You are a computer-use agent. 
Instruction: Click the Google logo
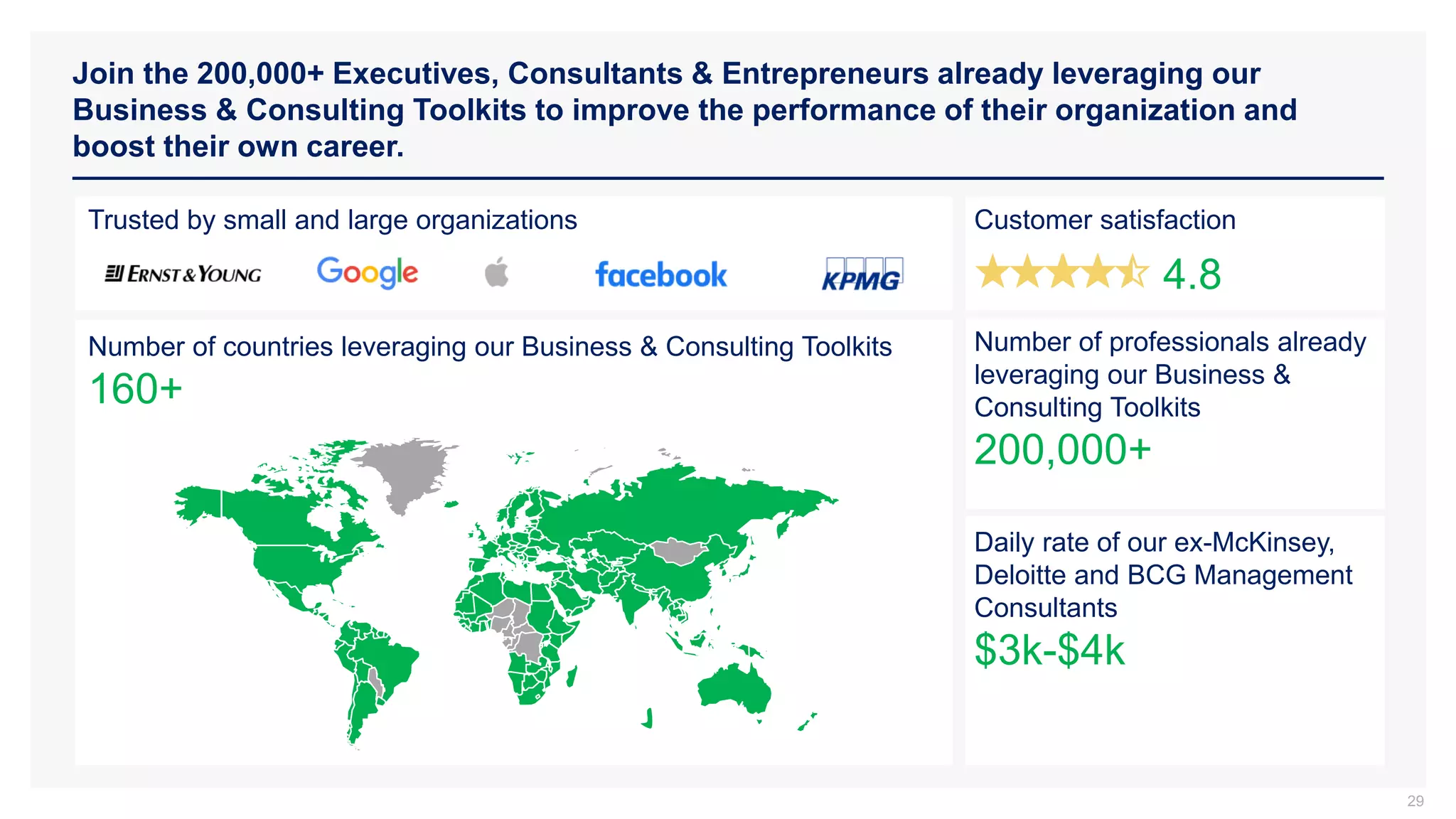(x=368, y=272)
